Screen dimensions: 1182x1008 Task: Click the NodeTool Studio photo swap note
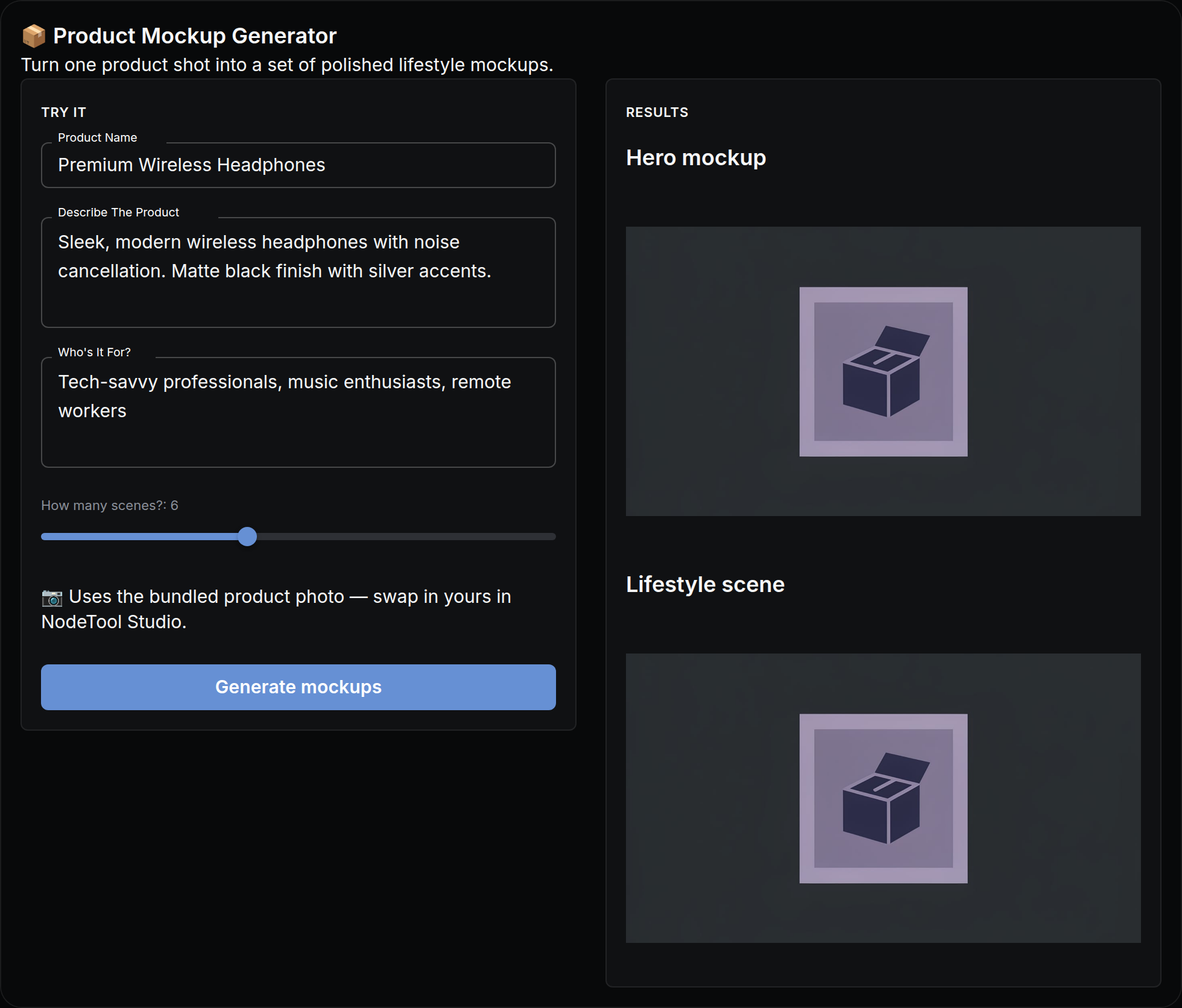(x=276, y=609)
